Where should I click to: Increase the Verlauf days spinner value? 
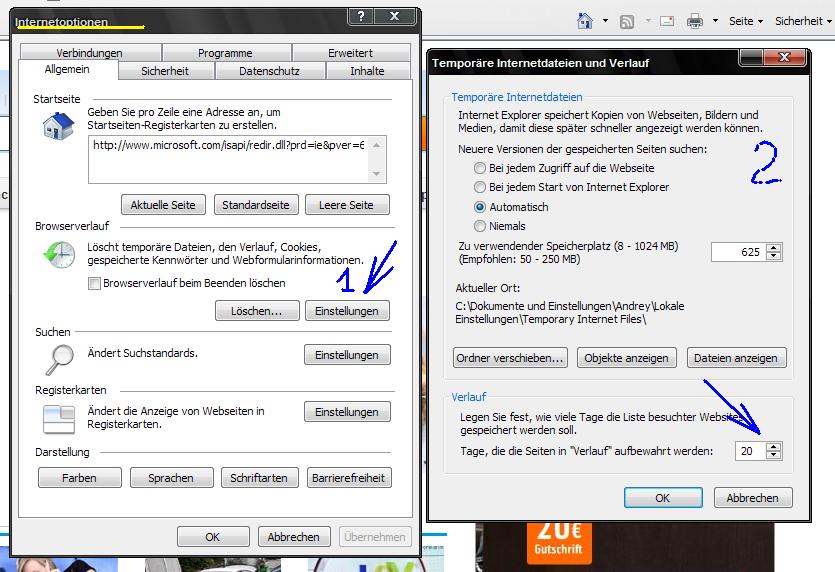[773, 446]
